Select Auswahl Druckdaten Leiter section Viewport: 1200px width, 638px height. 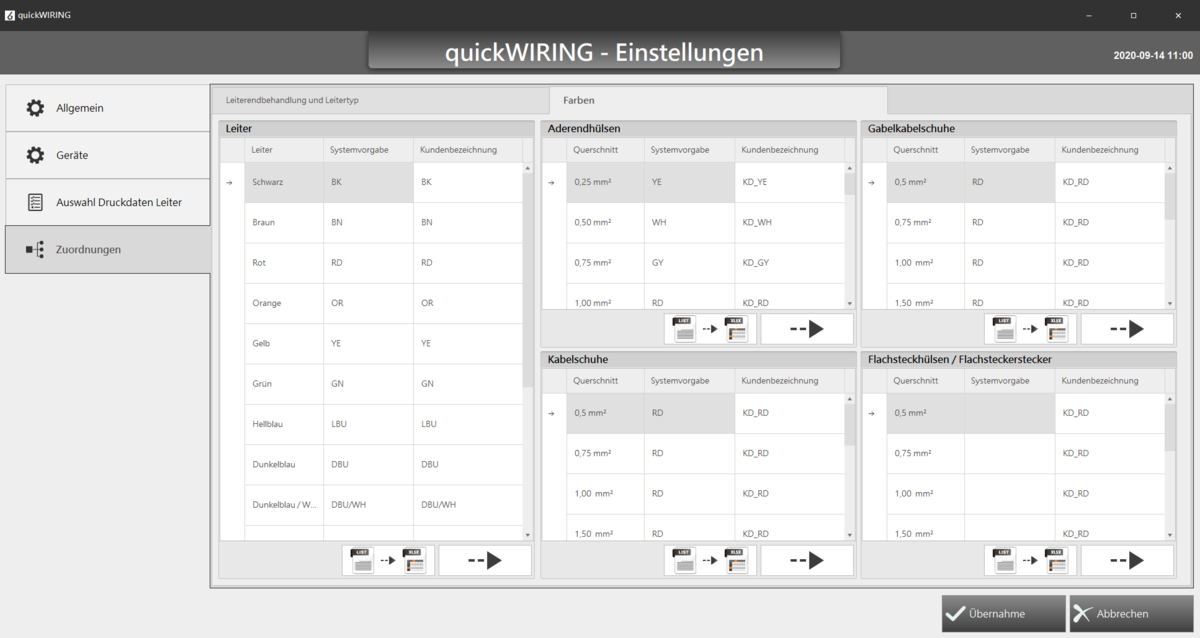pyautogui.click(x=108, y=202)
